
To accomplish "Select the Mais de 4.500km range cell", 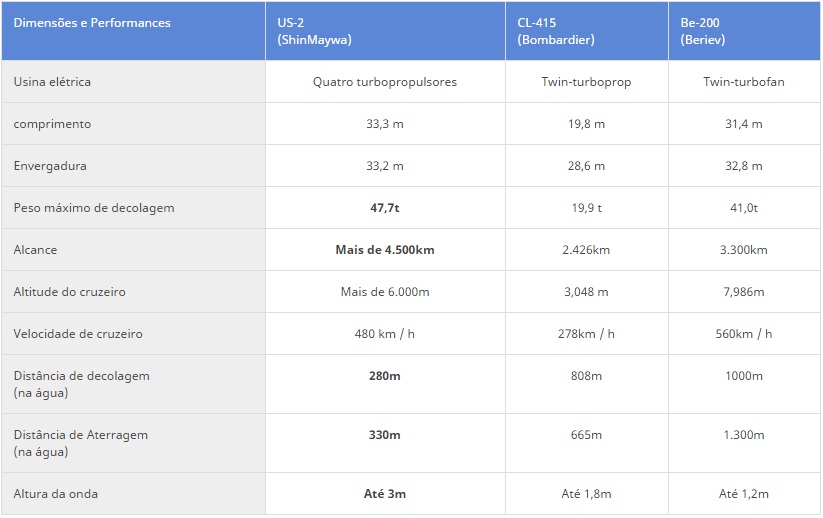I will 385,250.
